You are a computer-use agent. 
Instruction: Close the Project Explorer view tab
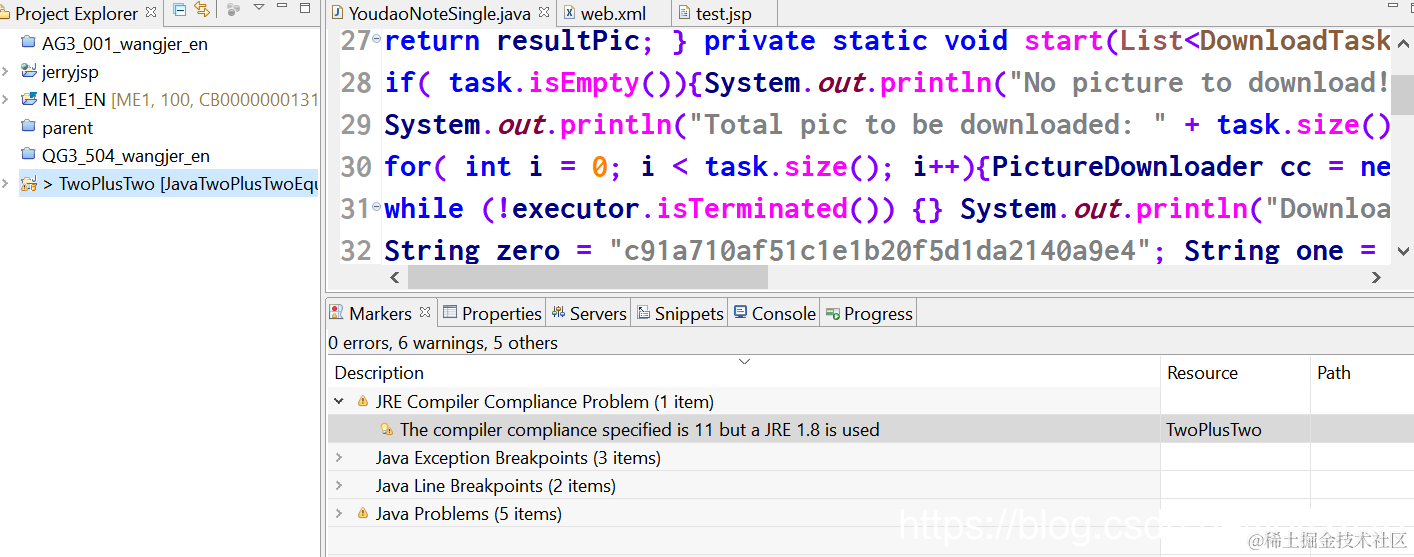[x=151, y=12]
